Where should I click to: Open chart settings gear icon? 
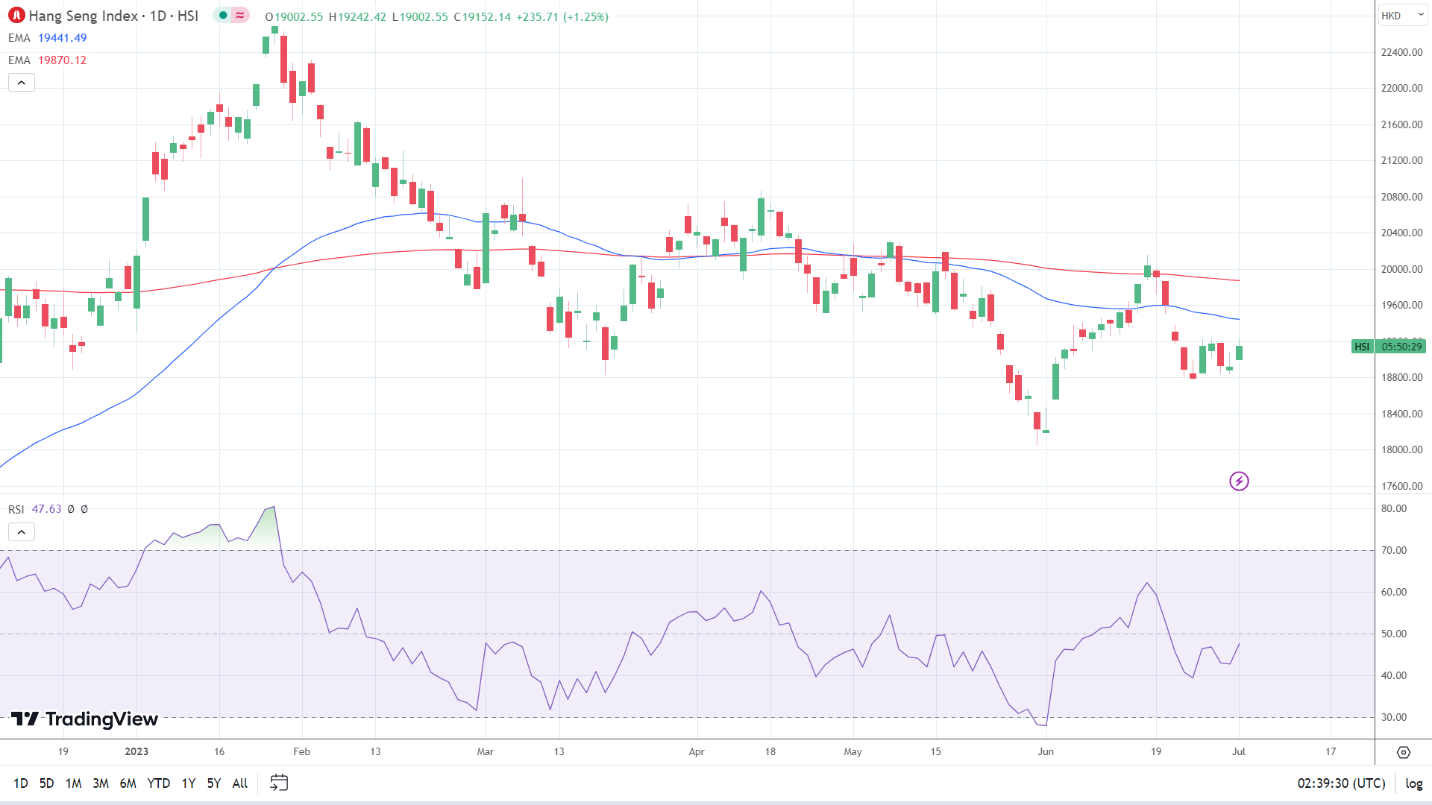(1403, 752)
